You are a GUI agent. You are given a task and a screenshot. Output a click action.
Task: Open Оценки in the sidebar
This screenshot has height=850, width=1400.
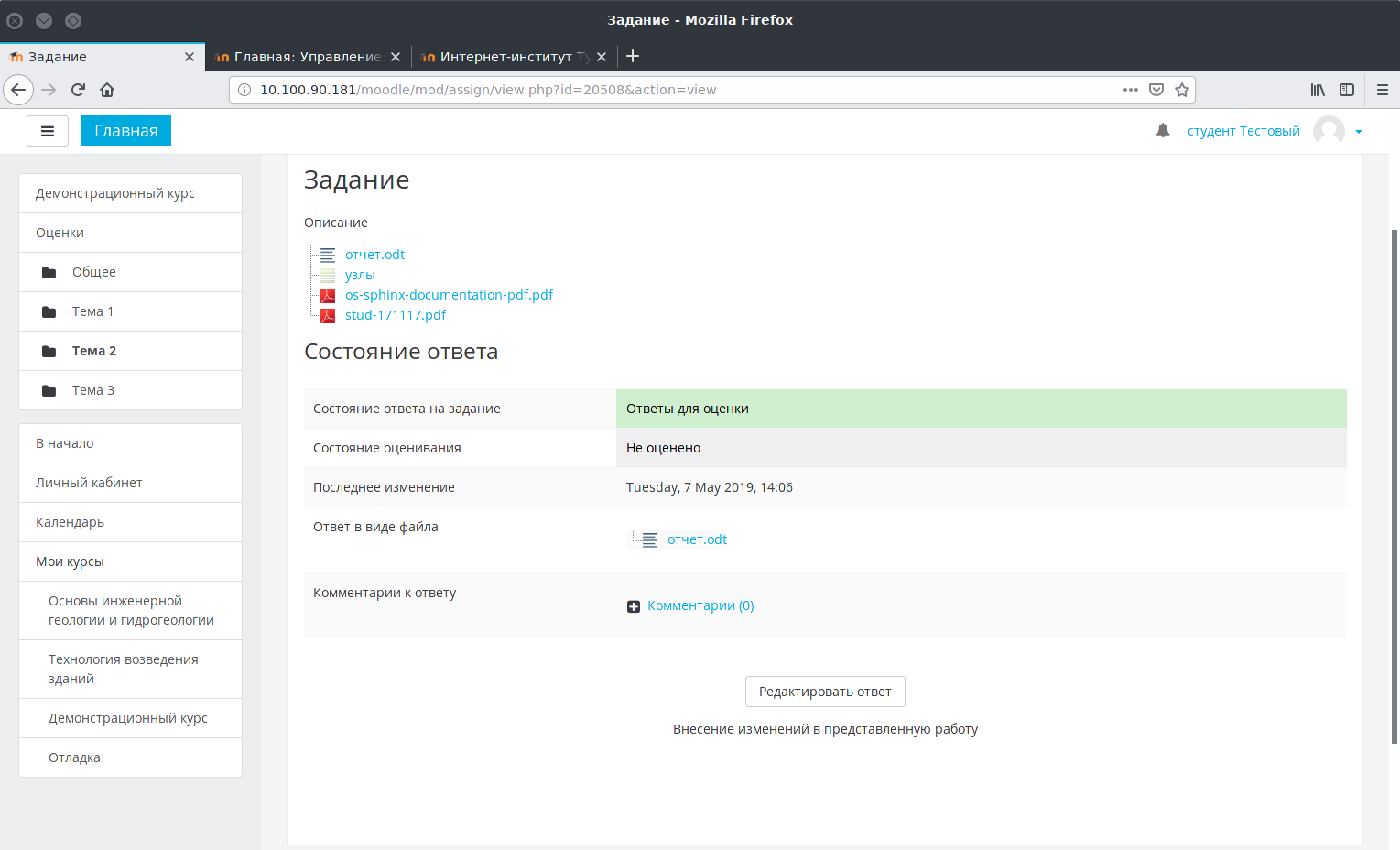click(130, 233)
